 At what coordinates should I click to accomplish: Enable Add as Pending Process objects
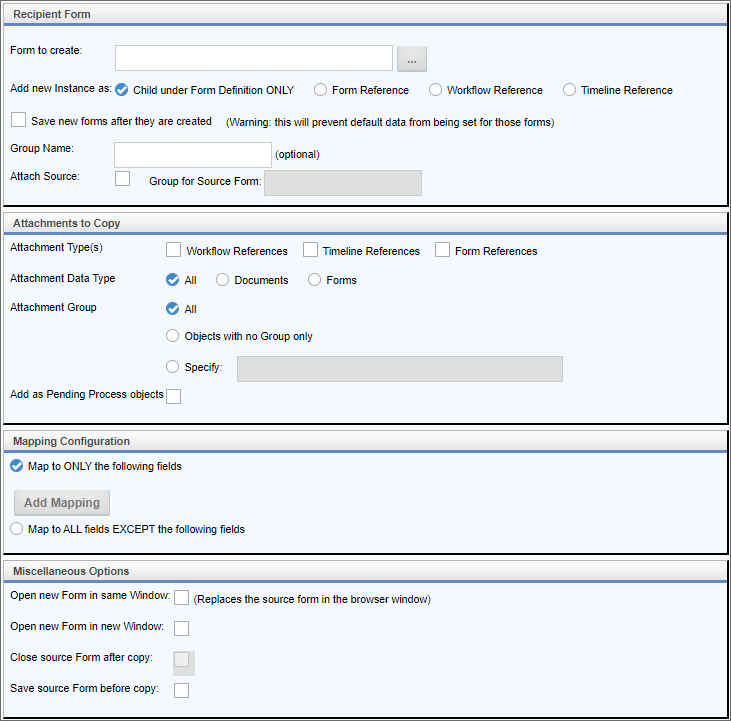coord(174,396)
